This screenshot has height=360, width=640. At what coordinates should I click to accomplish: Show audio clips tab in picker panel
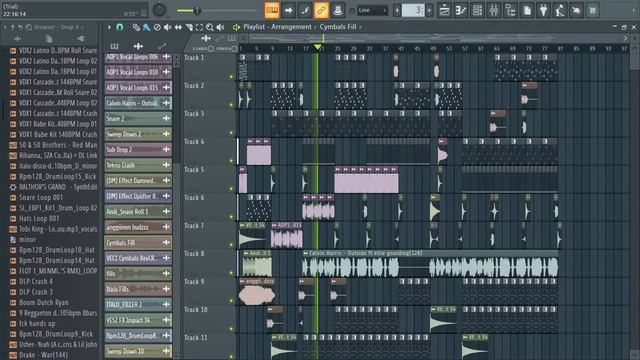[138, 46]
